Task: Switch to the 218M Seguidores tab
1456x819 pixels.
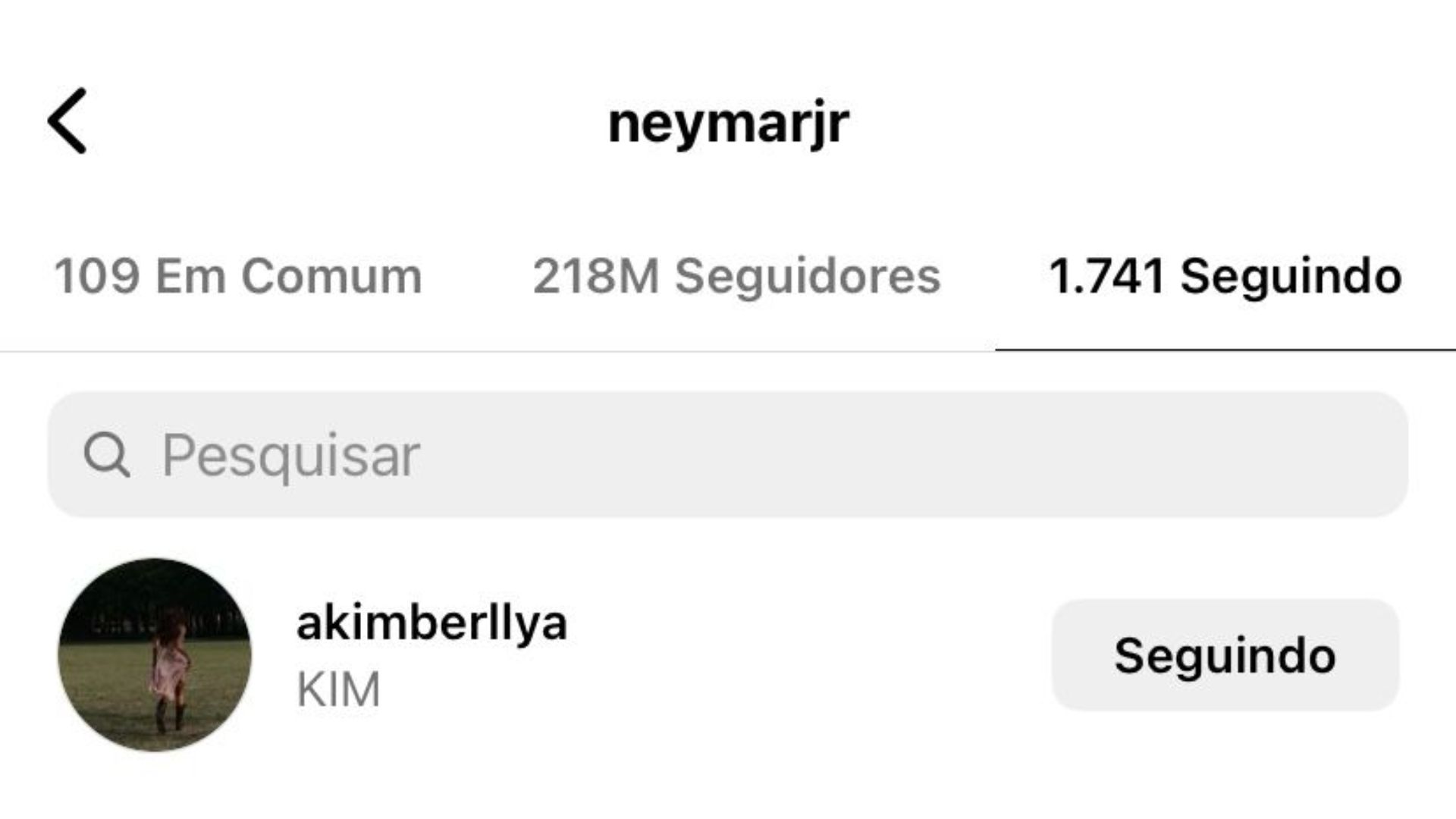Action: (x=736, y=276)
